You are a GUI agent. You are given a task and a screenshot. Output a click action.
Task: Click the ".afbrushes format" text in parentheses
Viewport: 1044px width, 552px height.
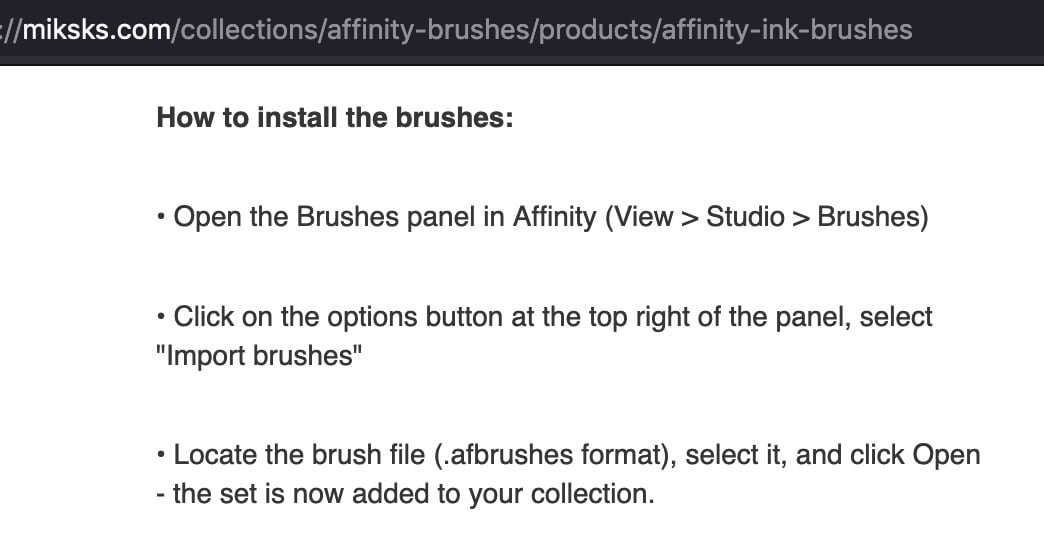pyautogui.click(x=551, y=455)
